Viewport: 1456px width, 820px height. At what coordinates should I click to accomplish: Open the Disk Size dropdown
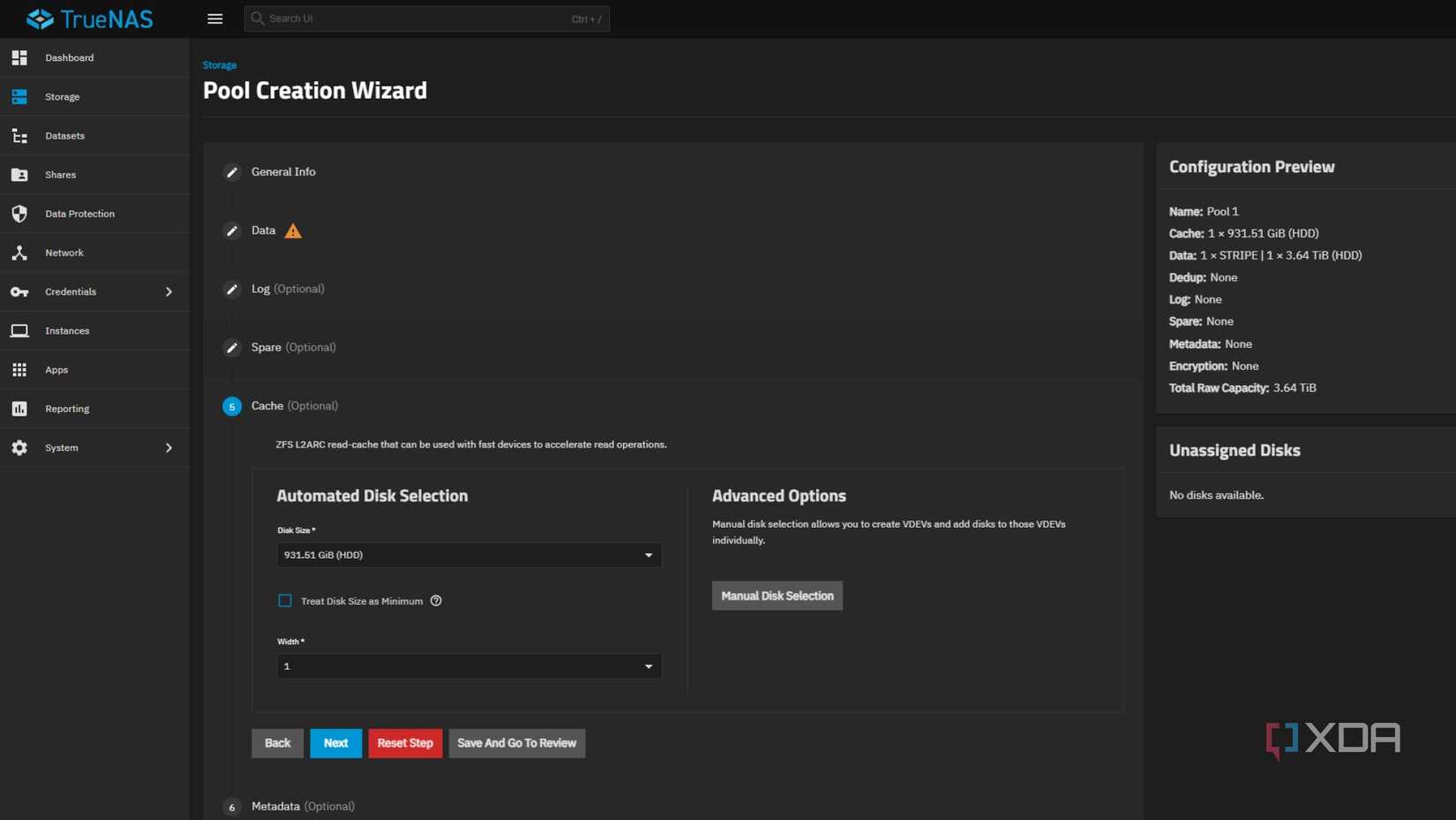[469, 555]
